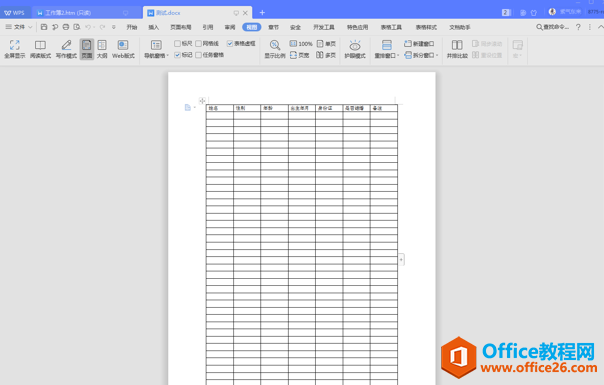Open the Start (开始) tab
Screen dimensions: 604x385
pos(132,27)
